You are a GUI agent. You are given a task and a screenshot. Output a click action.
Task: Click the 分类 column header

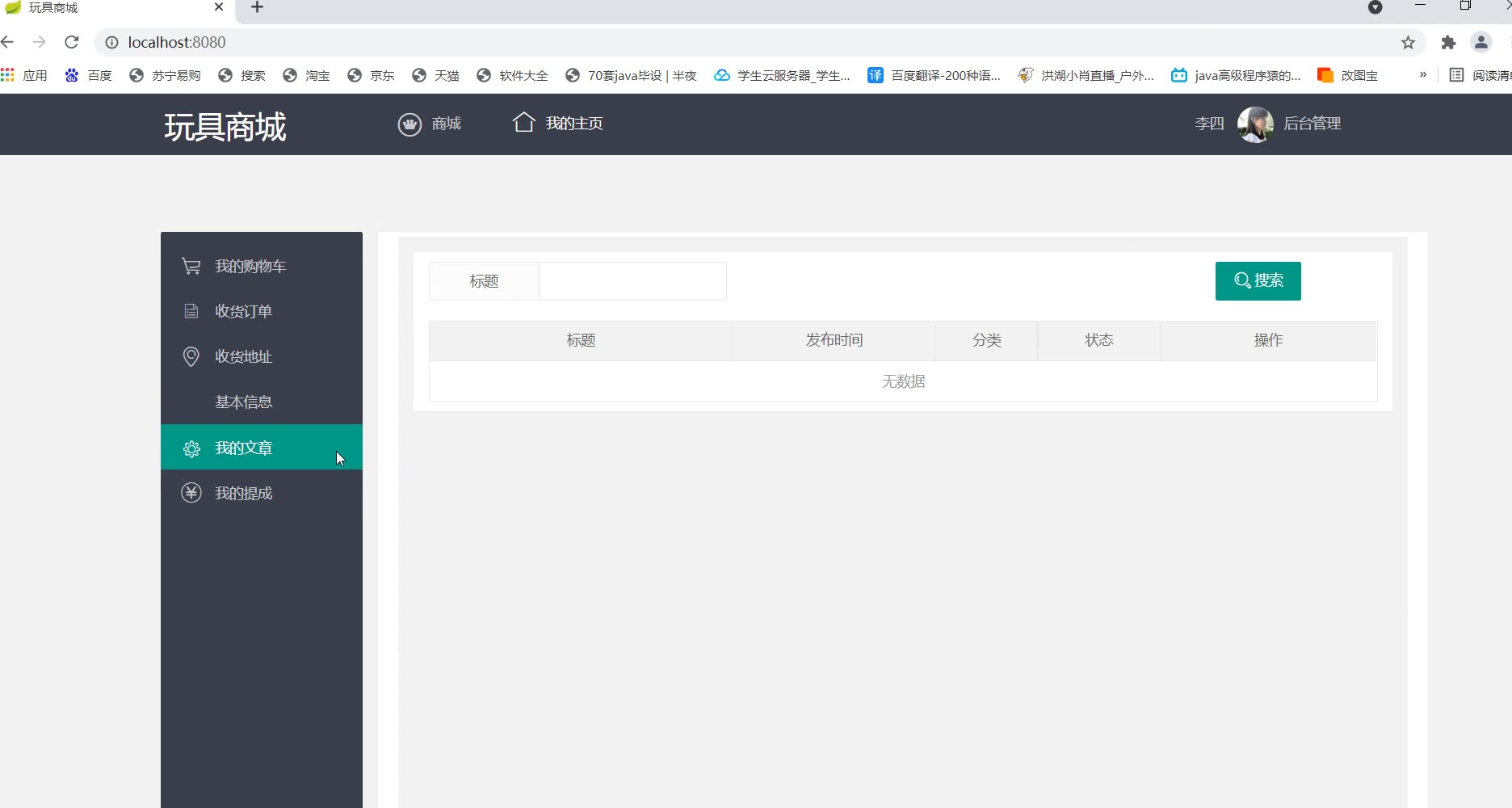pyautogui.click(x=987, y=340)
